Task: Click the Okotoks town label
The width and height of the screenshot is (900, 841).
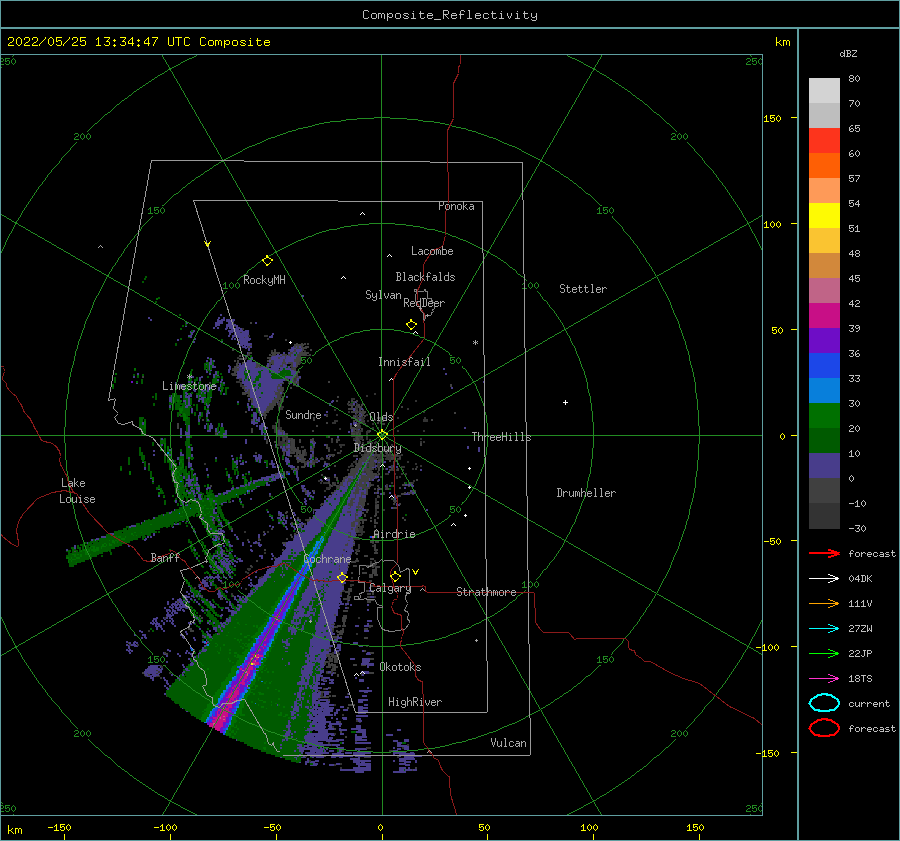Action: tap(400, 666)
